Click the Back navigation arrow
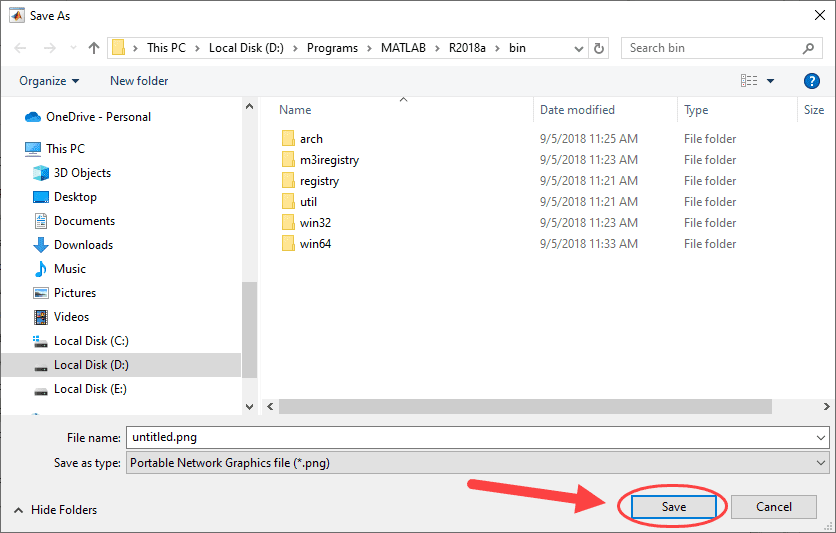The image size is (836, 533). tap(20, 48)
